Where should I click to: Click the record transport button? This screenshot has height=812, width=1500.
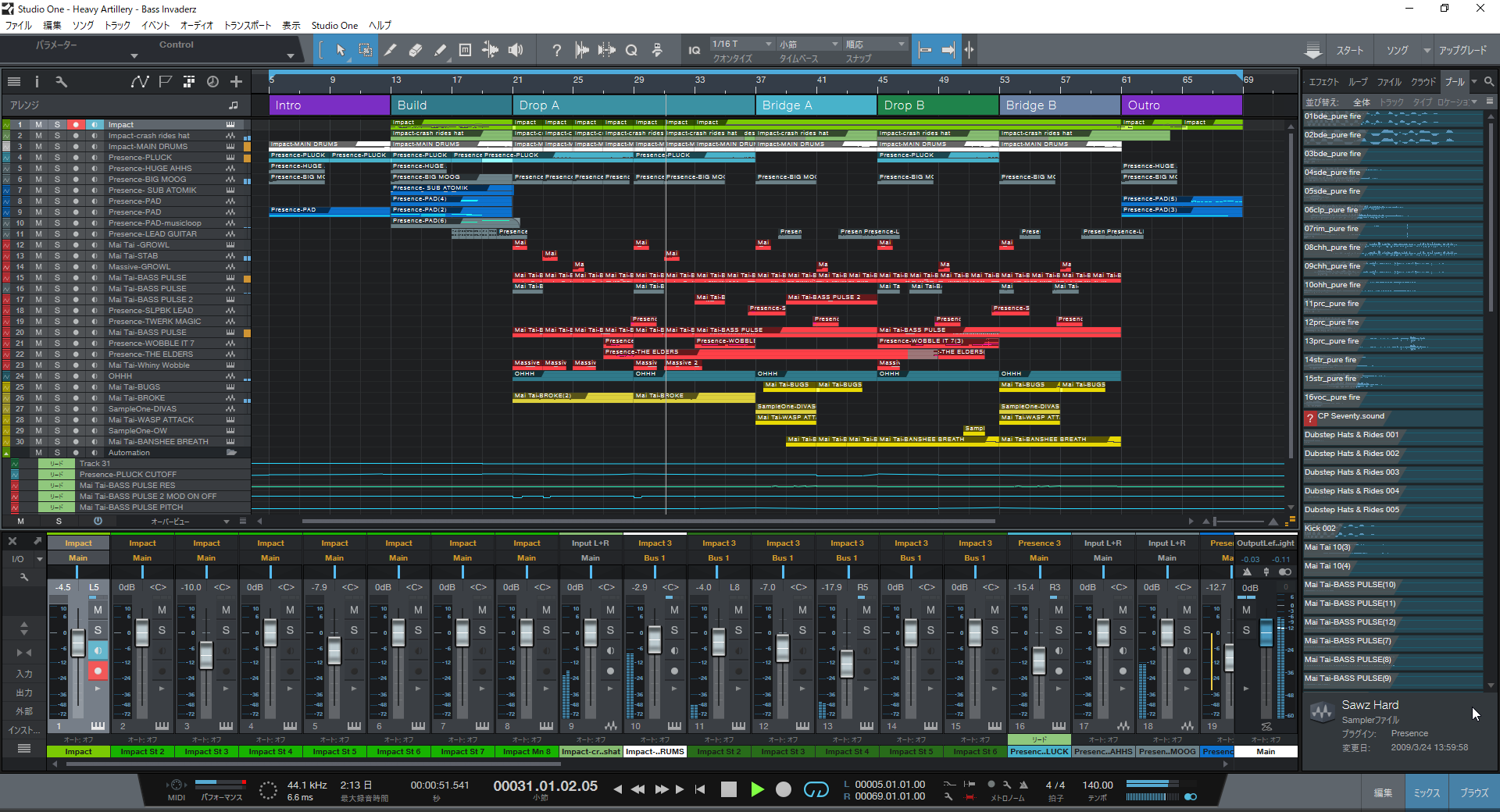point(784,789)
